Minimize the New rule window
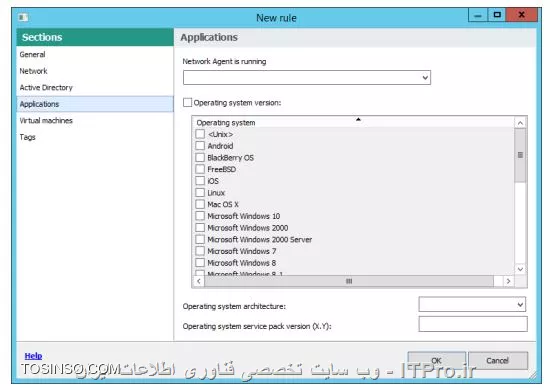Image resolution: width=550 pixels, height=390 pixels. [478, 15]
